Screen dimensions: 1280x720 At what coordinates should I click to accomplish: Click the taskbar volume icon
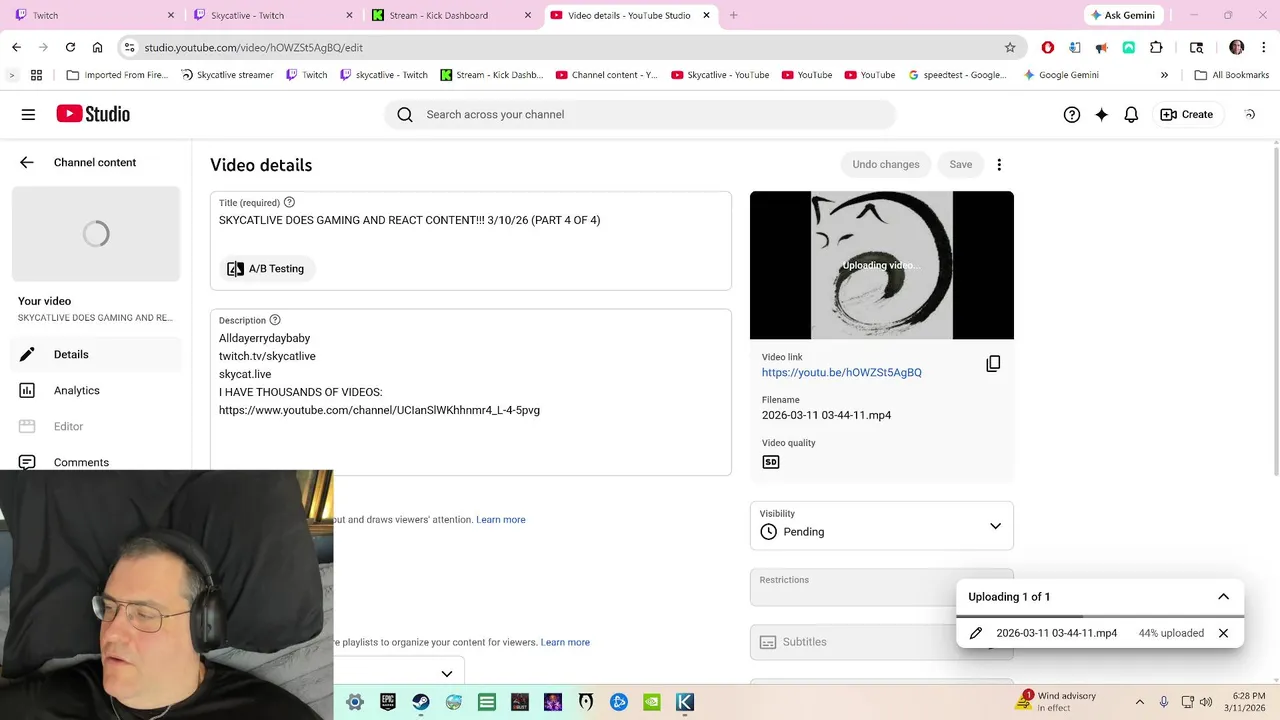(1206, 702)
